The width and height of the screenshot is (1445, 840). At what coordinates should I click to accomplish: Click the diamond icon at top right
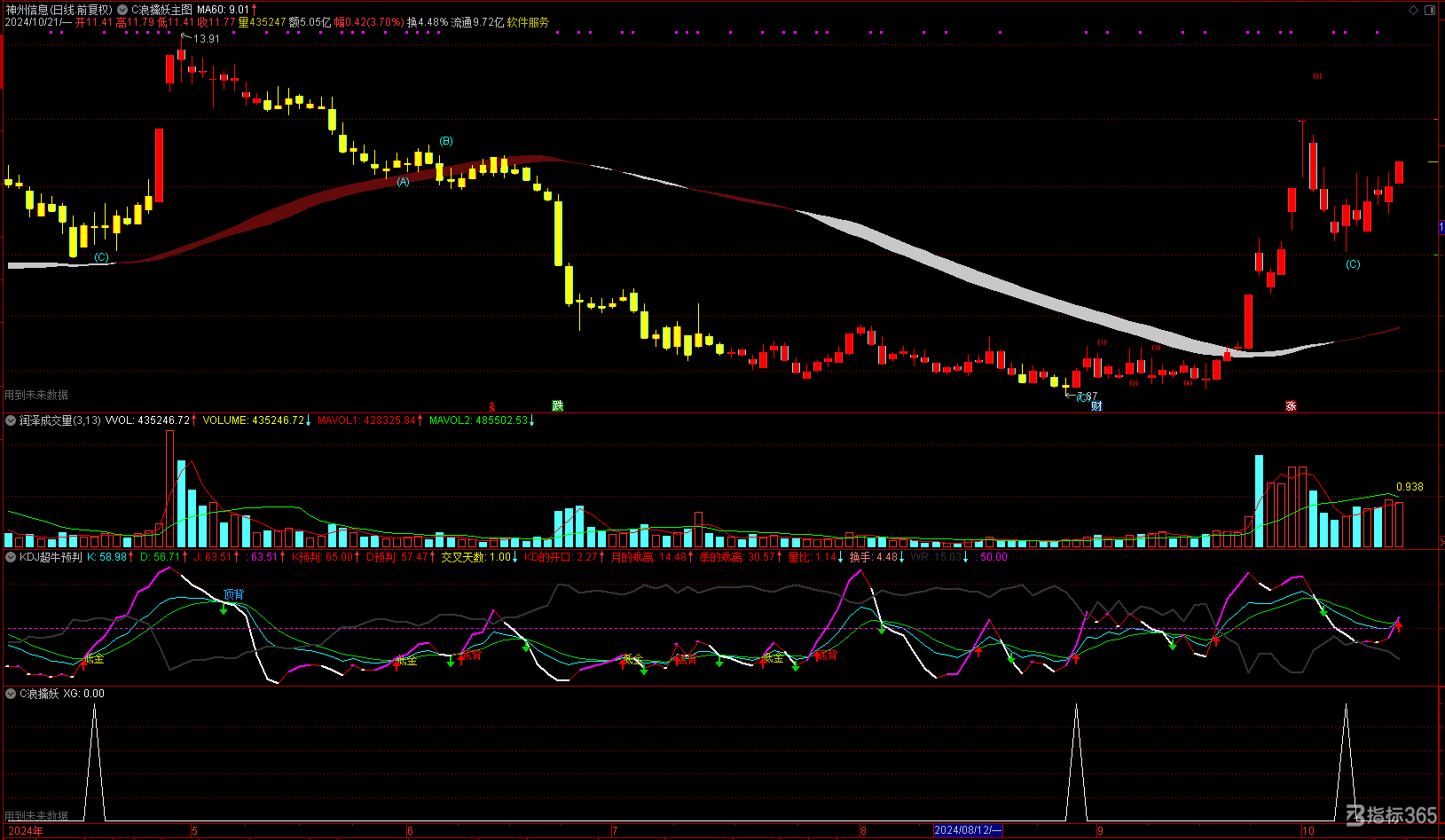[x=1414, y=10]
